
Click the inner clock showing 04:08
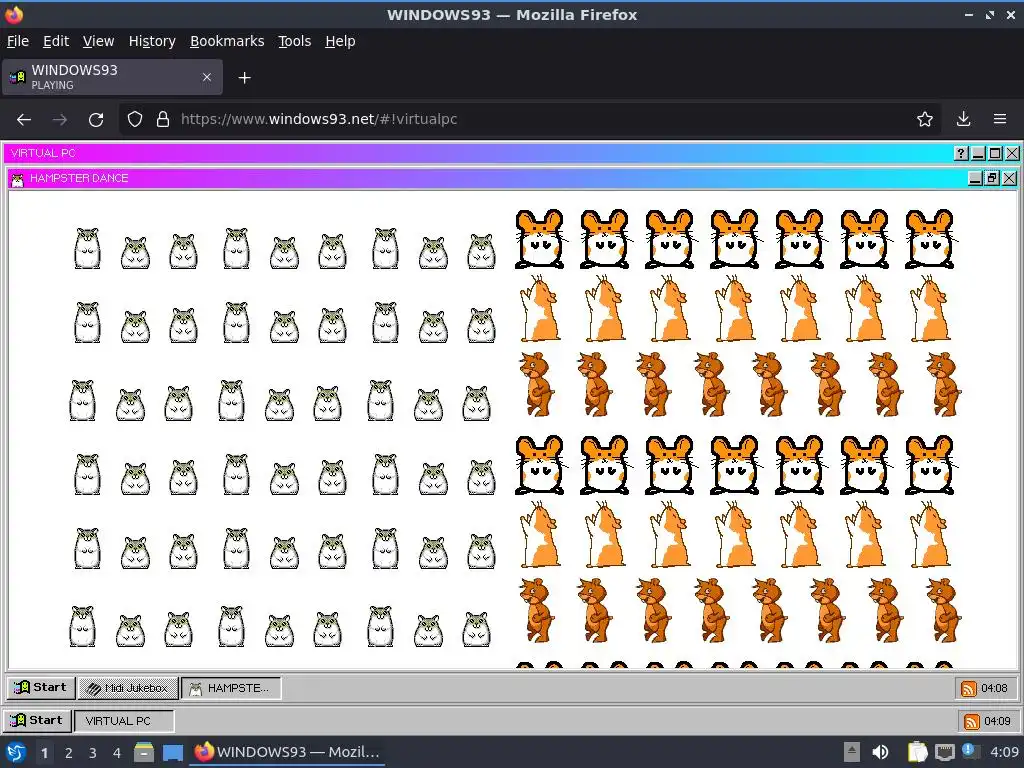coord(994,688)
